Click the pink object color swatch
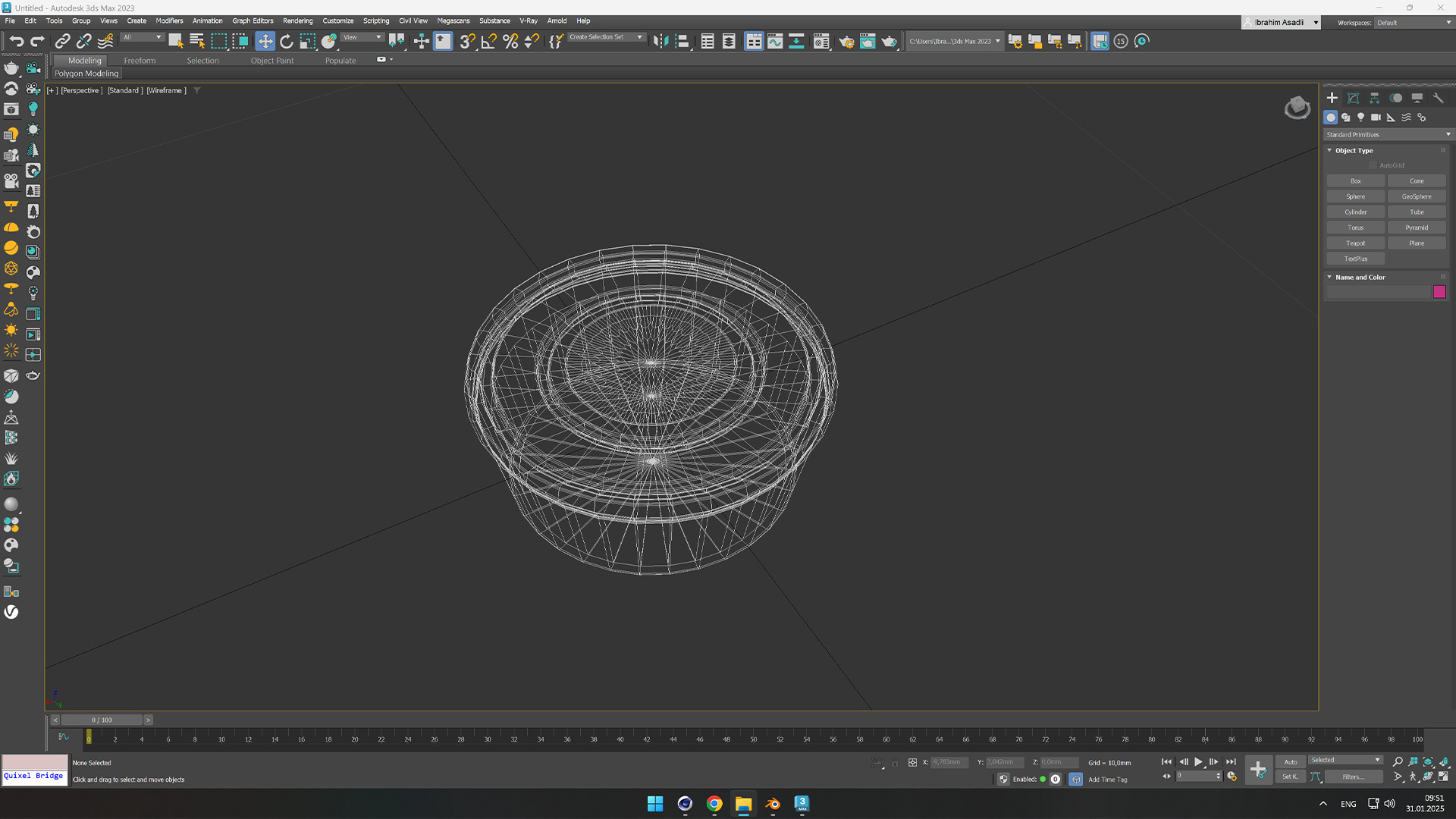 point(1439,292)
